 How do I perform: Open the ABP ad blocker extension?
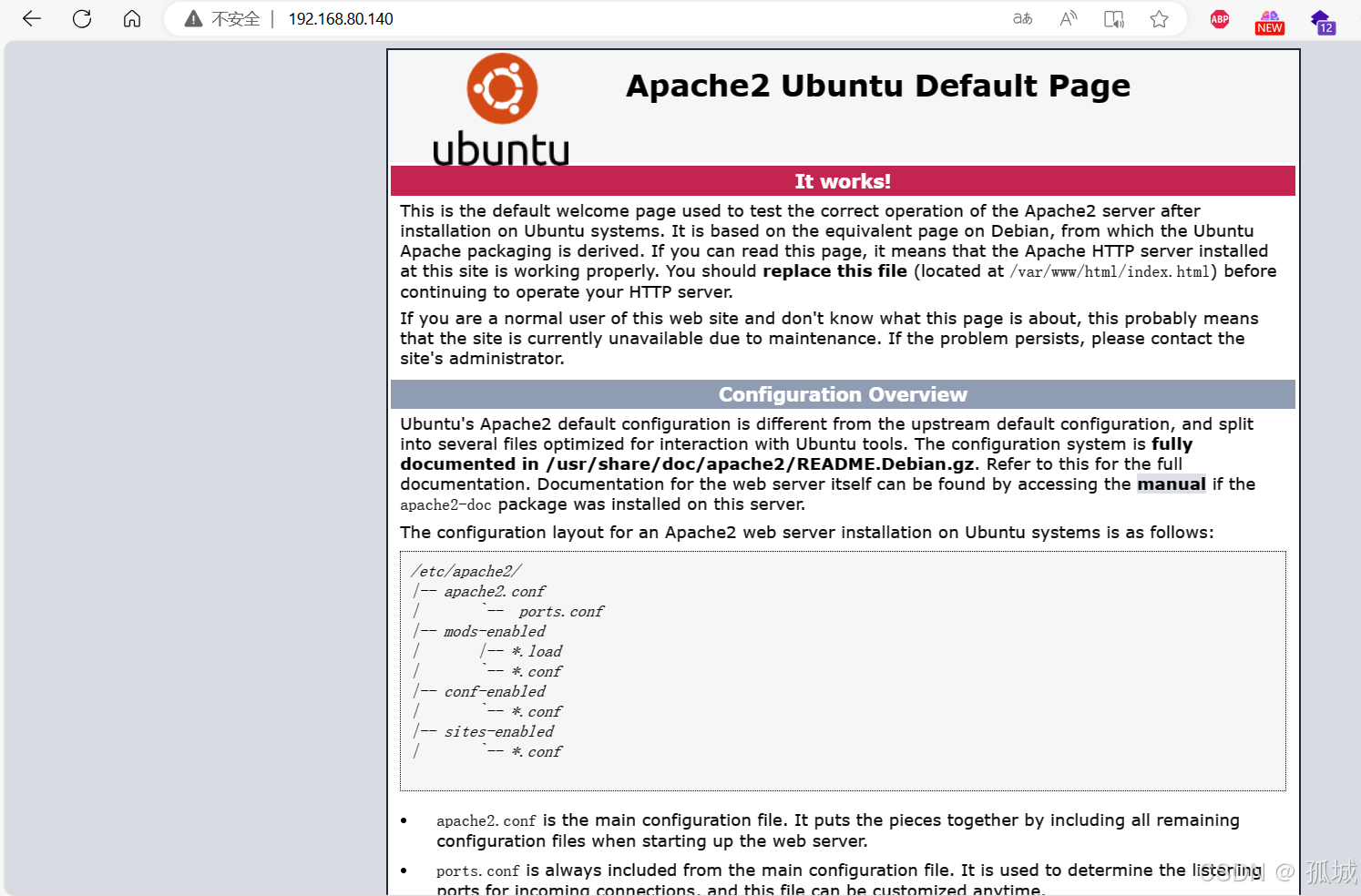coord(1220,19)
